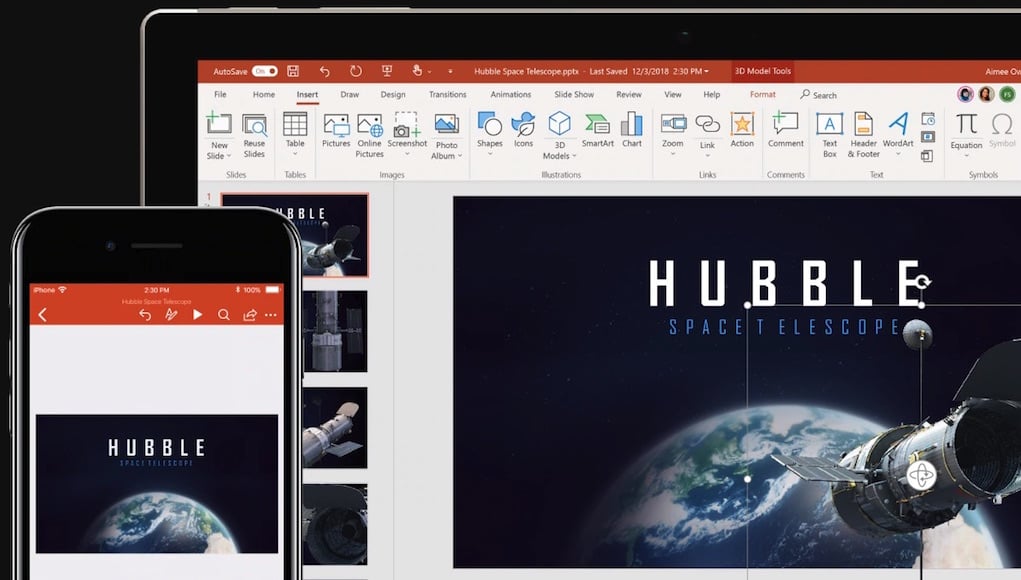Click the Link chain icon
Viewport: 1021px width, 580px height.
(707, 123)
